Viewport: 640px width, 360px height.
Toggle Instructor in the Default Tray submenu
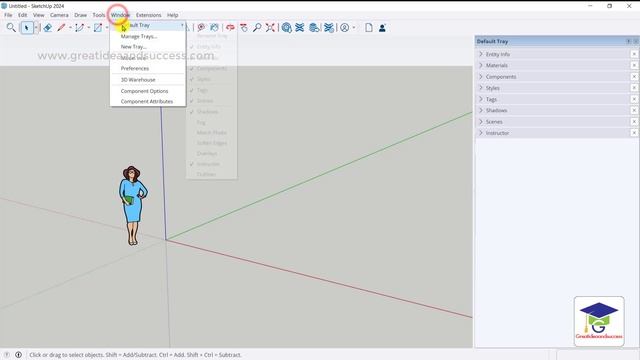click(x=211, y=164)
